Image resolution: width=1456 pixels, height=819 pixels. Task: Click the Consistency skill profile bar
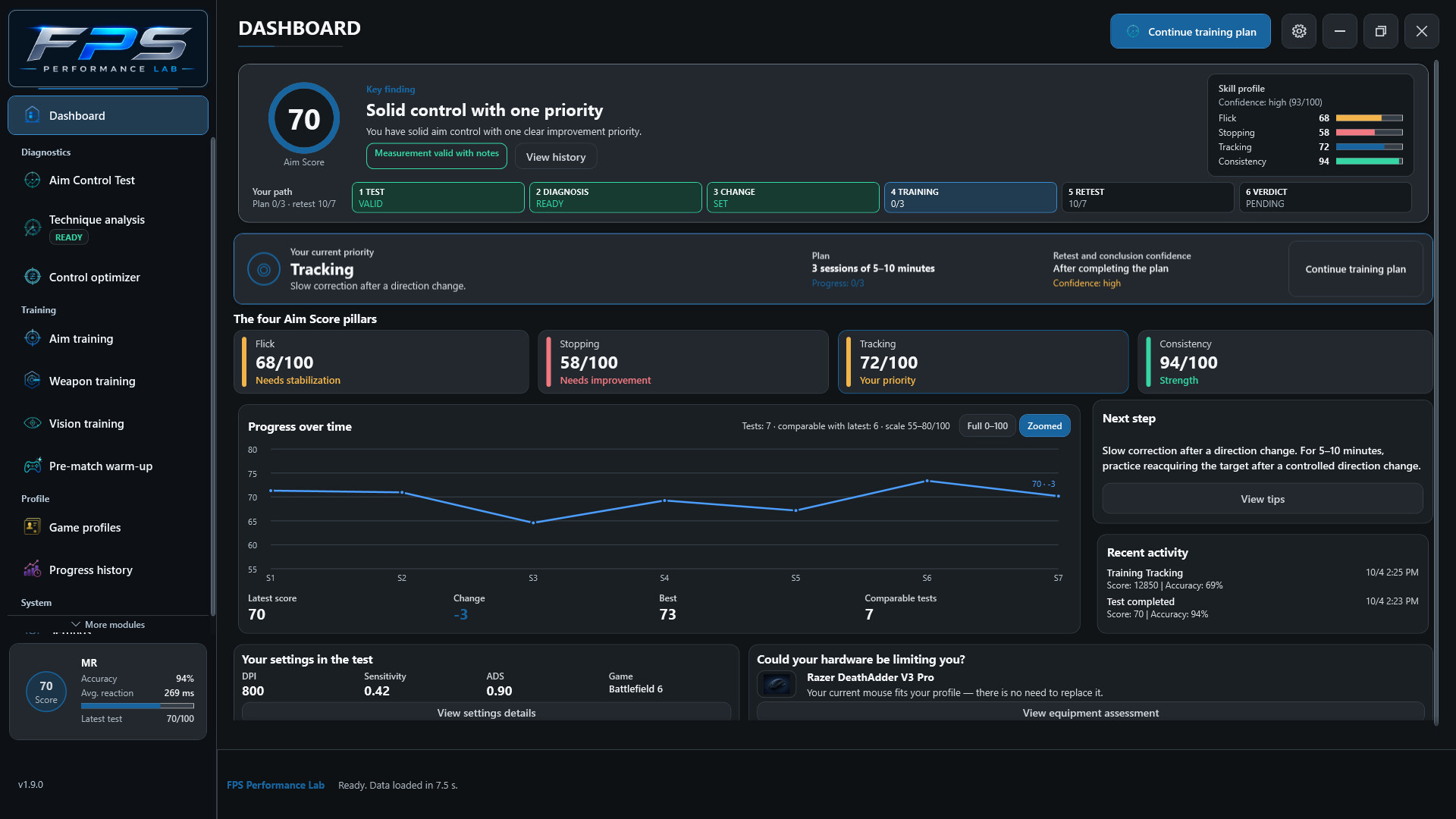(x=1369, y=162)
